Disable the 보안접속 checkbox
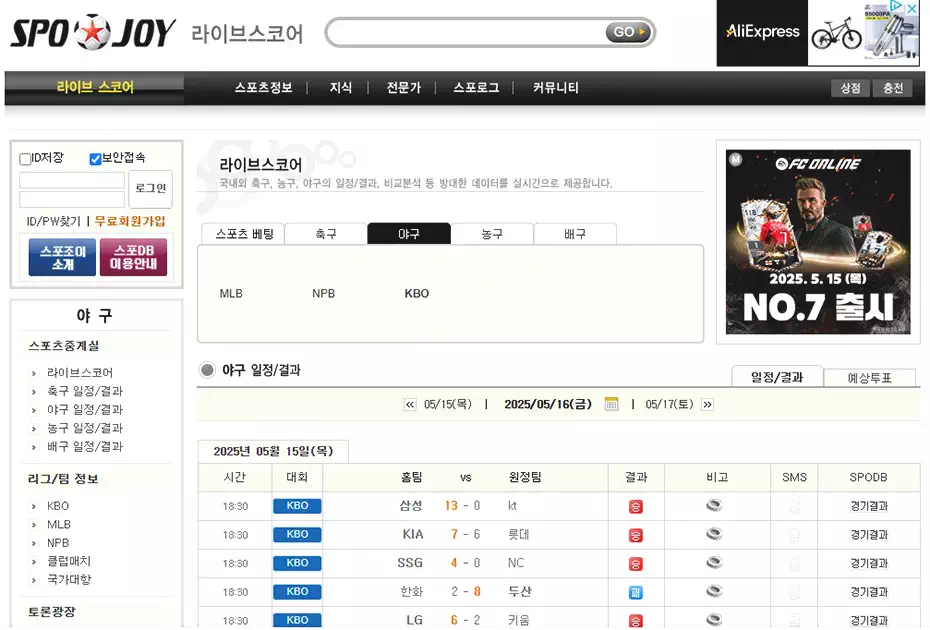Screen dimensions: 930x630 [94, 159]
